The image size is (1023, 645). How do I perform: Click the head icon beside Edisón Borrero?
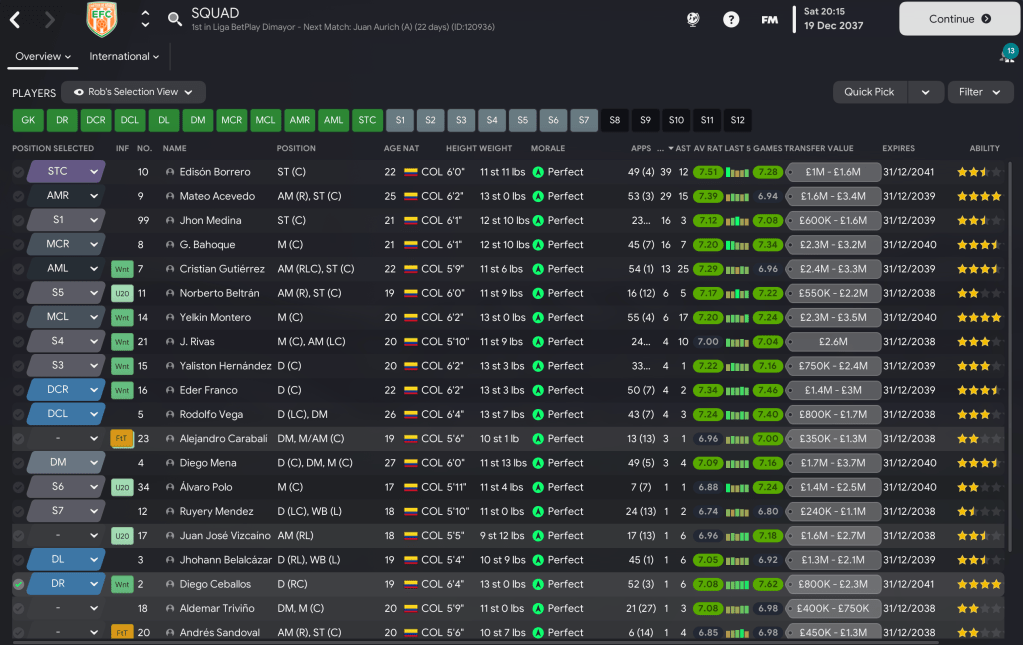pos(170,172)
